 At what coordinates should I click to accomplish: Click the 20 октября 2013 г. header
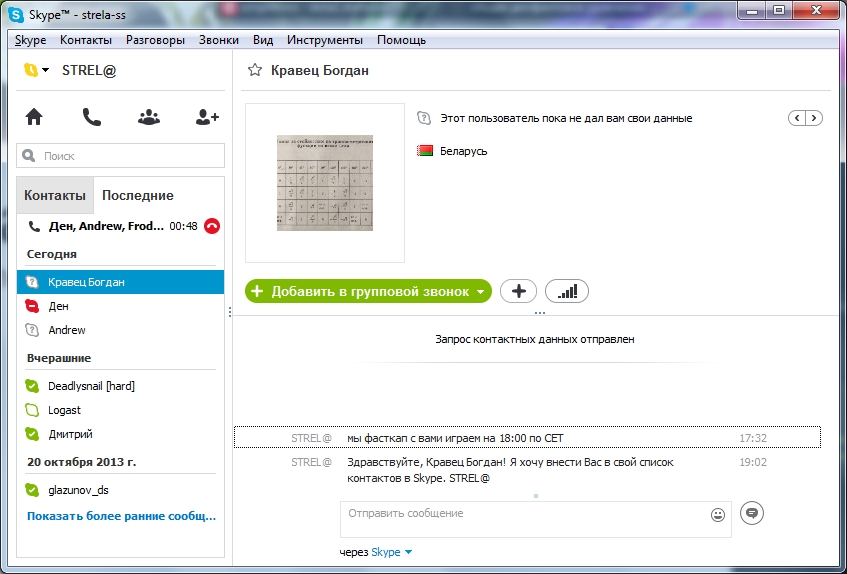pyautogui.click(x=82, y=462)
